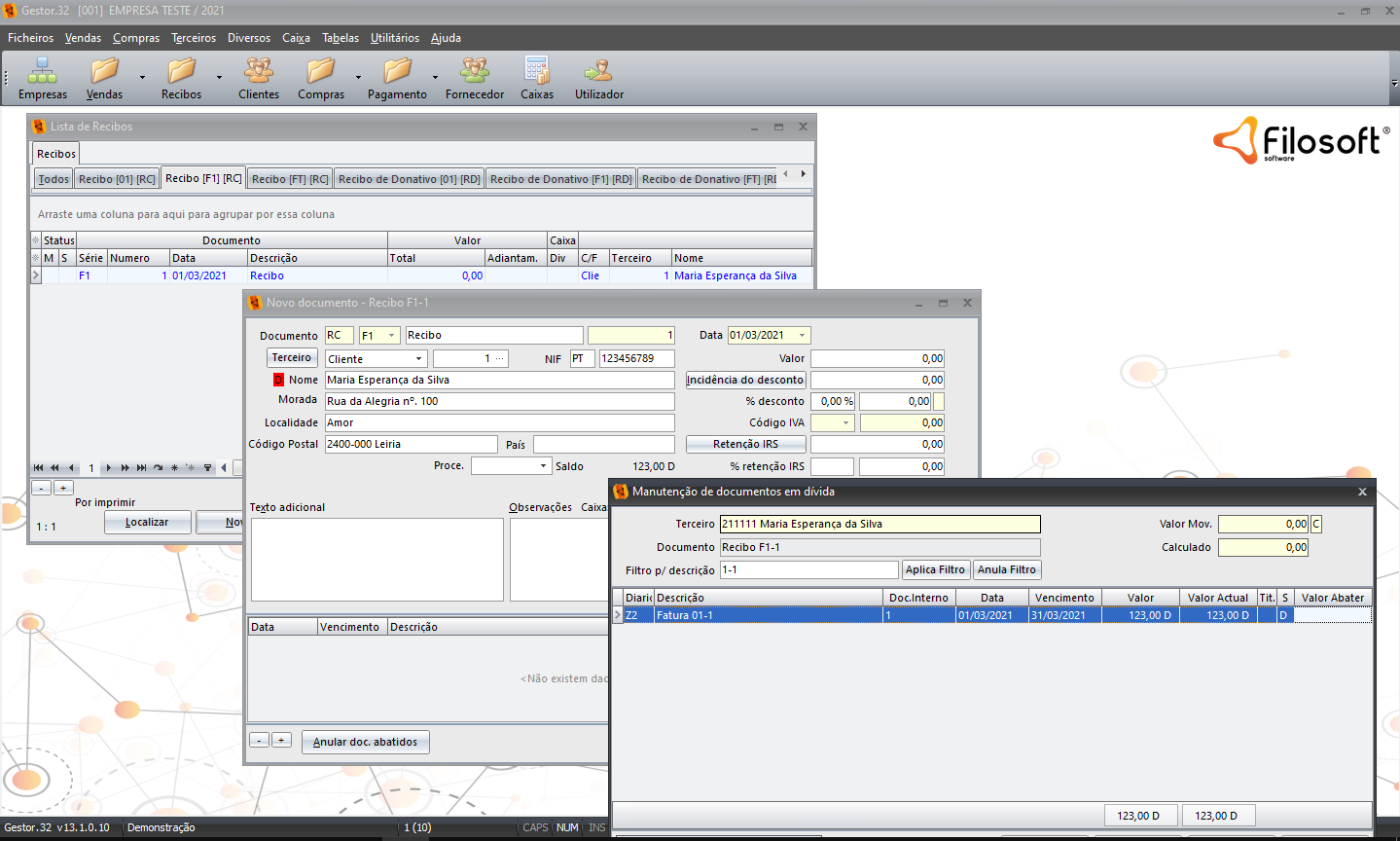Click the color box beside % desconto
Viewport: 1400px width, 841px height.
939,401
